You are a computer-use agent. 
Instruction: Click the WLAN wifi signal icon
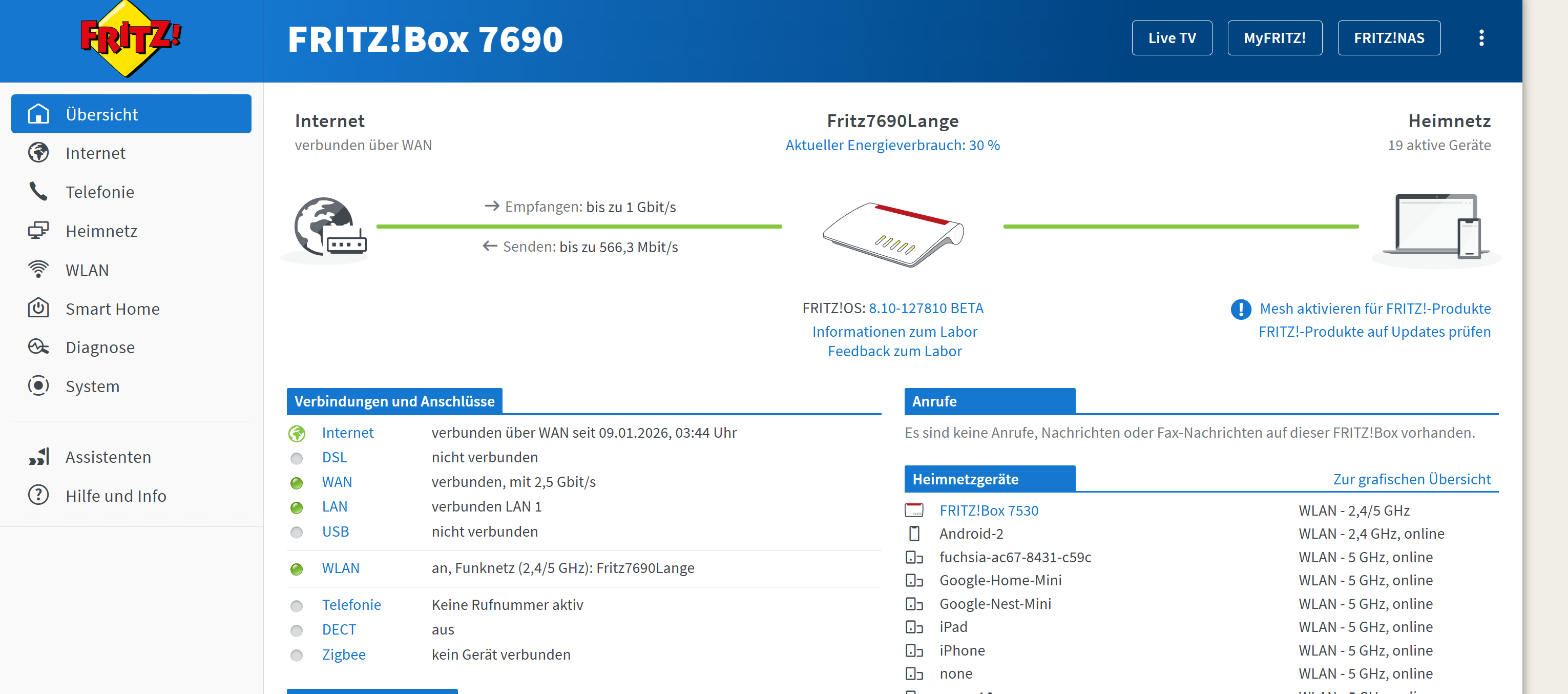click(x=38, y=269)
